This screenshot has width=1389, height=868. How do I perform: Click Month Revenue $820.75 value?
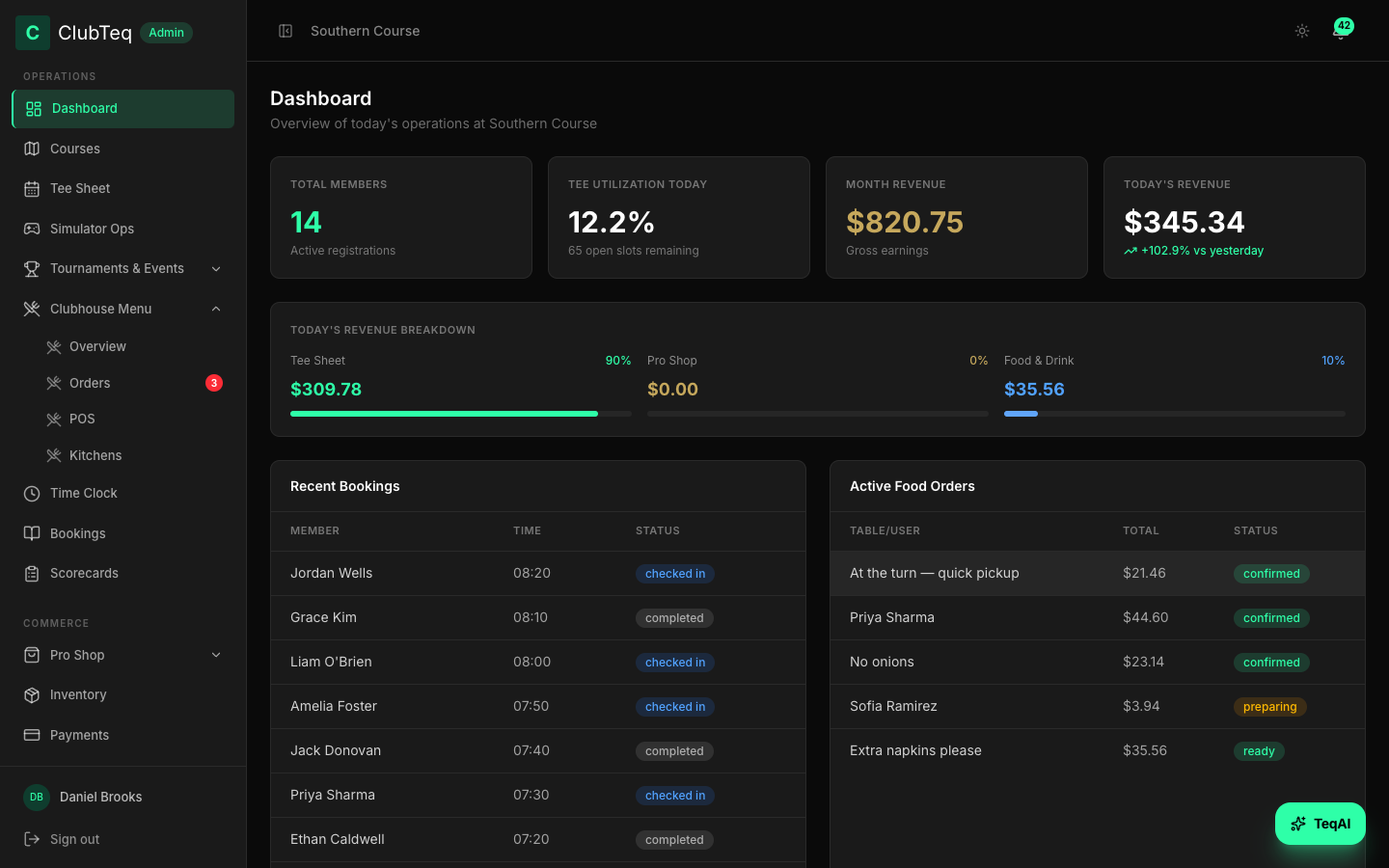pyautogui.click(x=905, y=223)
